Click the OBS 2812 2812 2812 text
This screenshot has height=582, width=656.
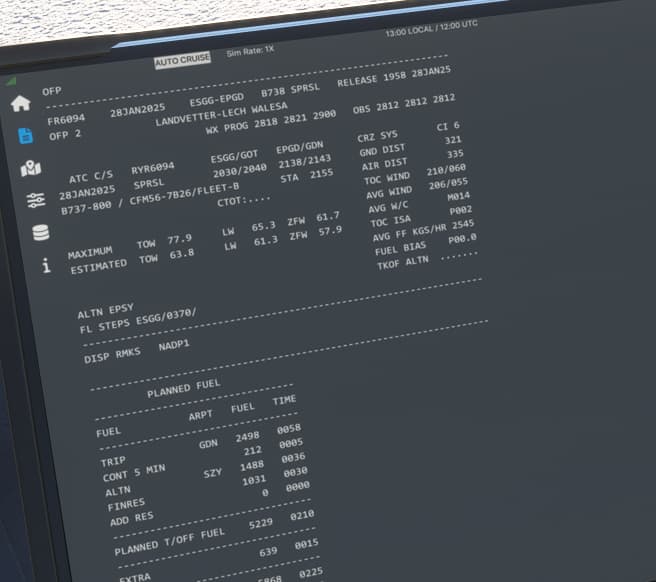[x=404, y=104]
